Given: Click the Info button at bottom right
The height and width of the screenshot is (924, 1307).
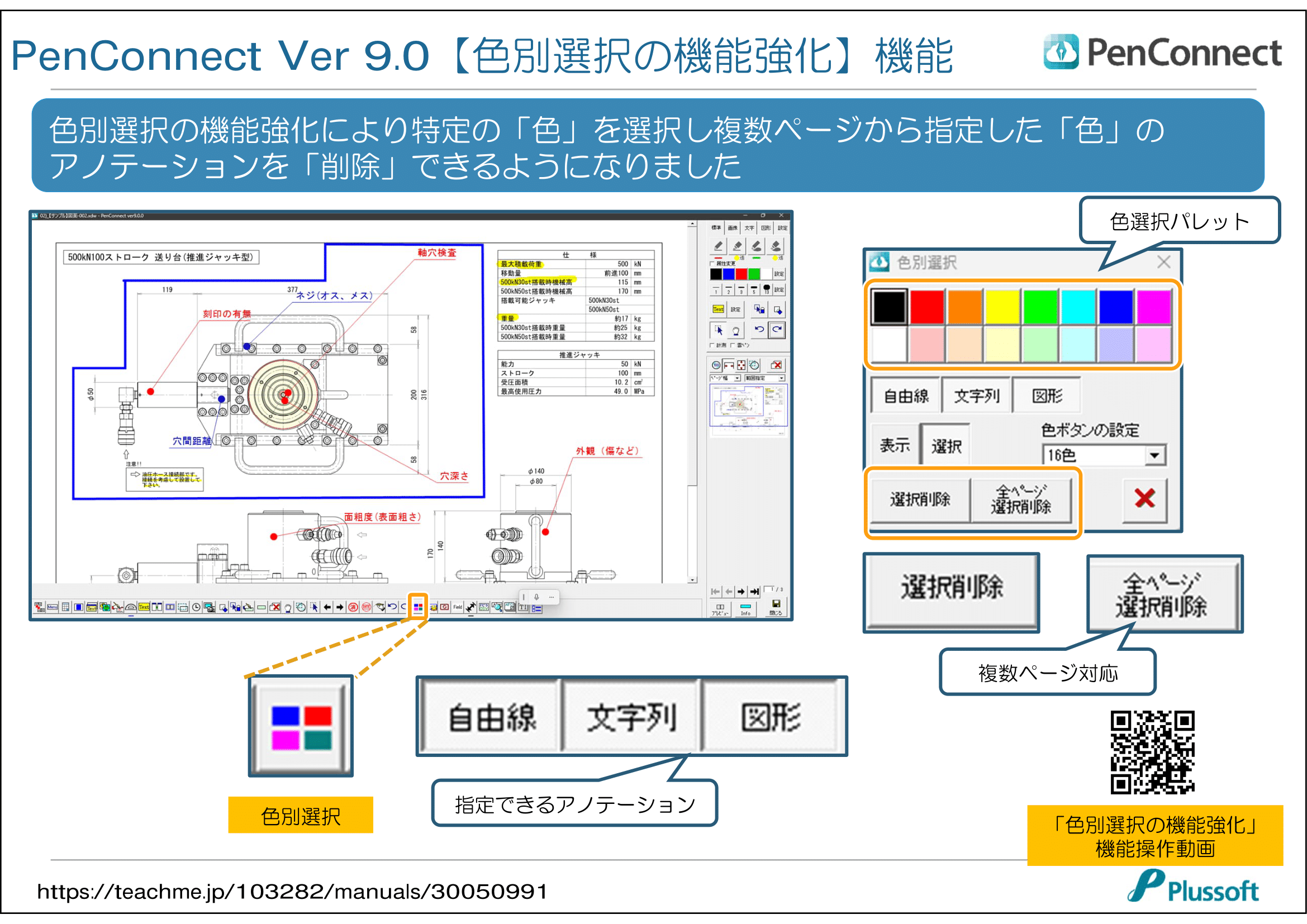Looking at the screenshot, I should pyautogui.click(x=745, y=609).
